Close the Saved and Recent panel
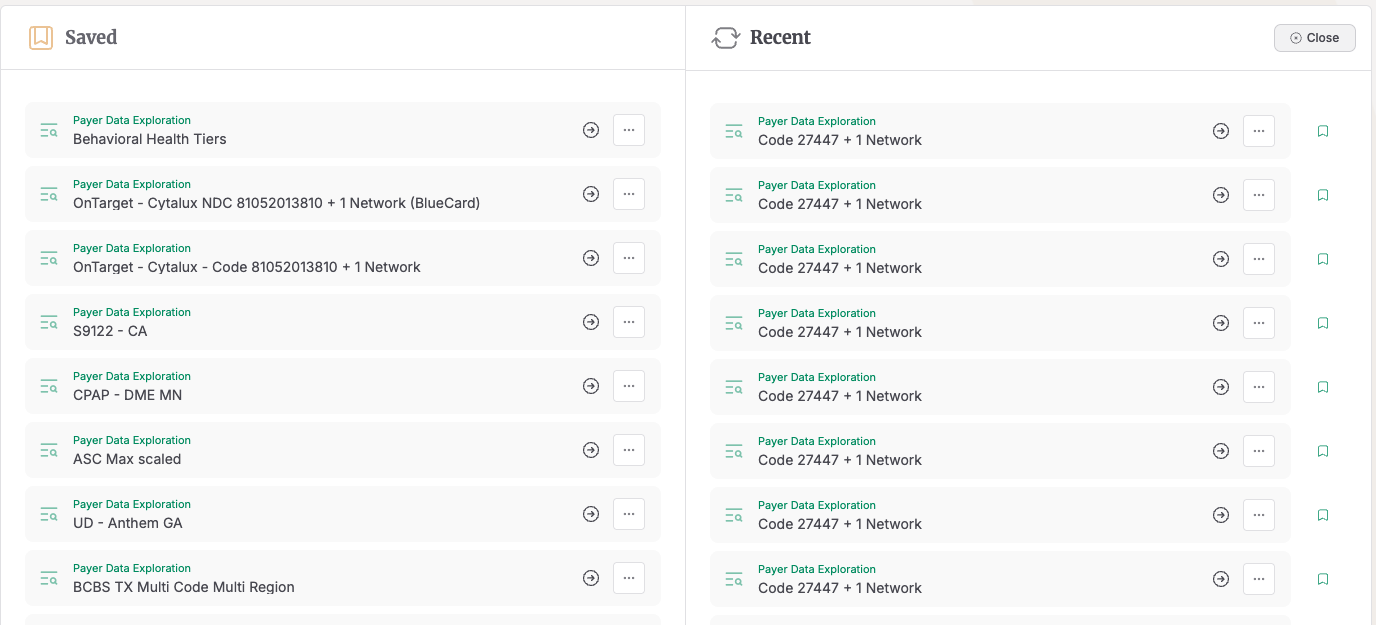1376x625 pixels. click(x=1315, y=38)
